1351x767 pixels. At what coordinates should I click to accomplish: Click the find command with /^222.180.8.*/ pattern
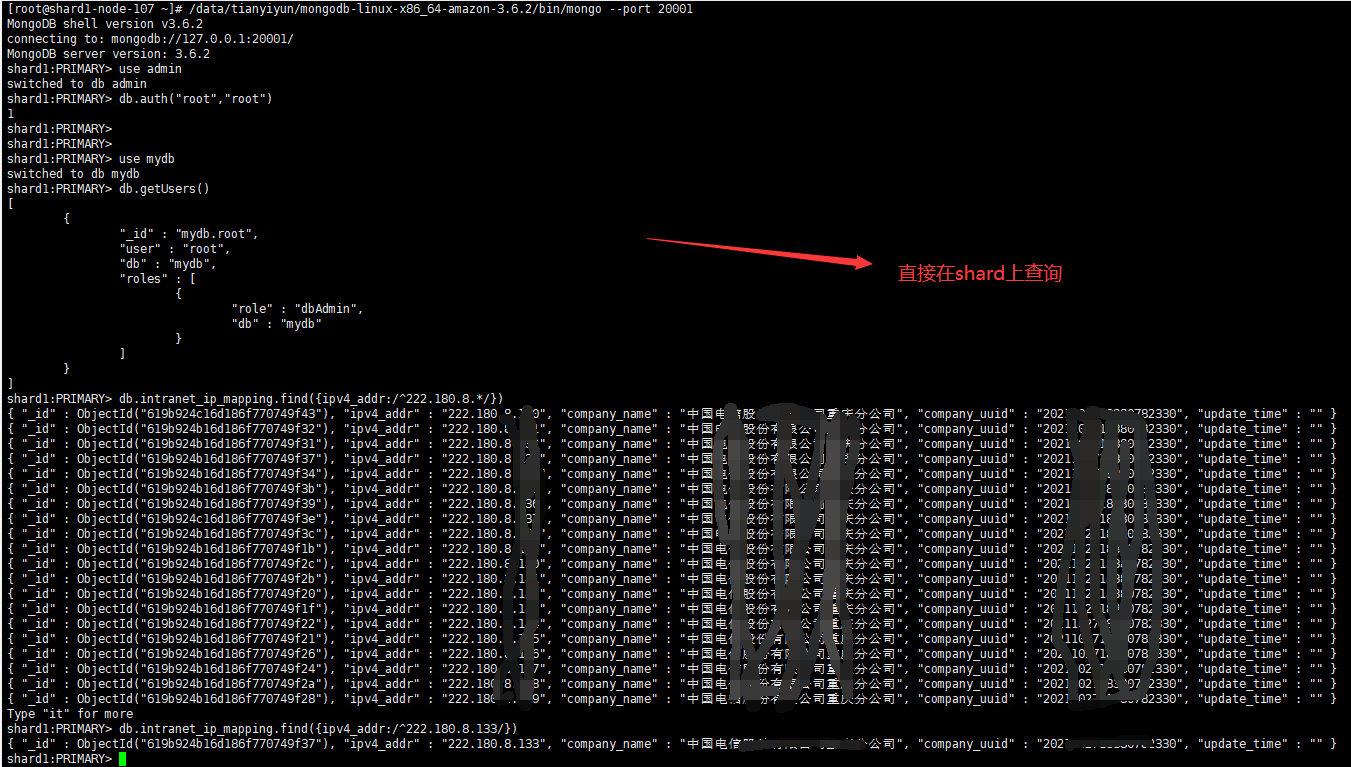click(311, 399)
